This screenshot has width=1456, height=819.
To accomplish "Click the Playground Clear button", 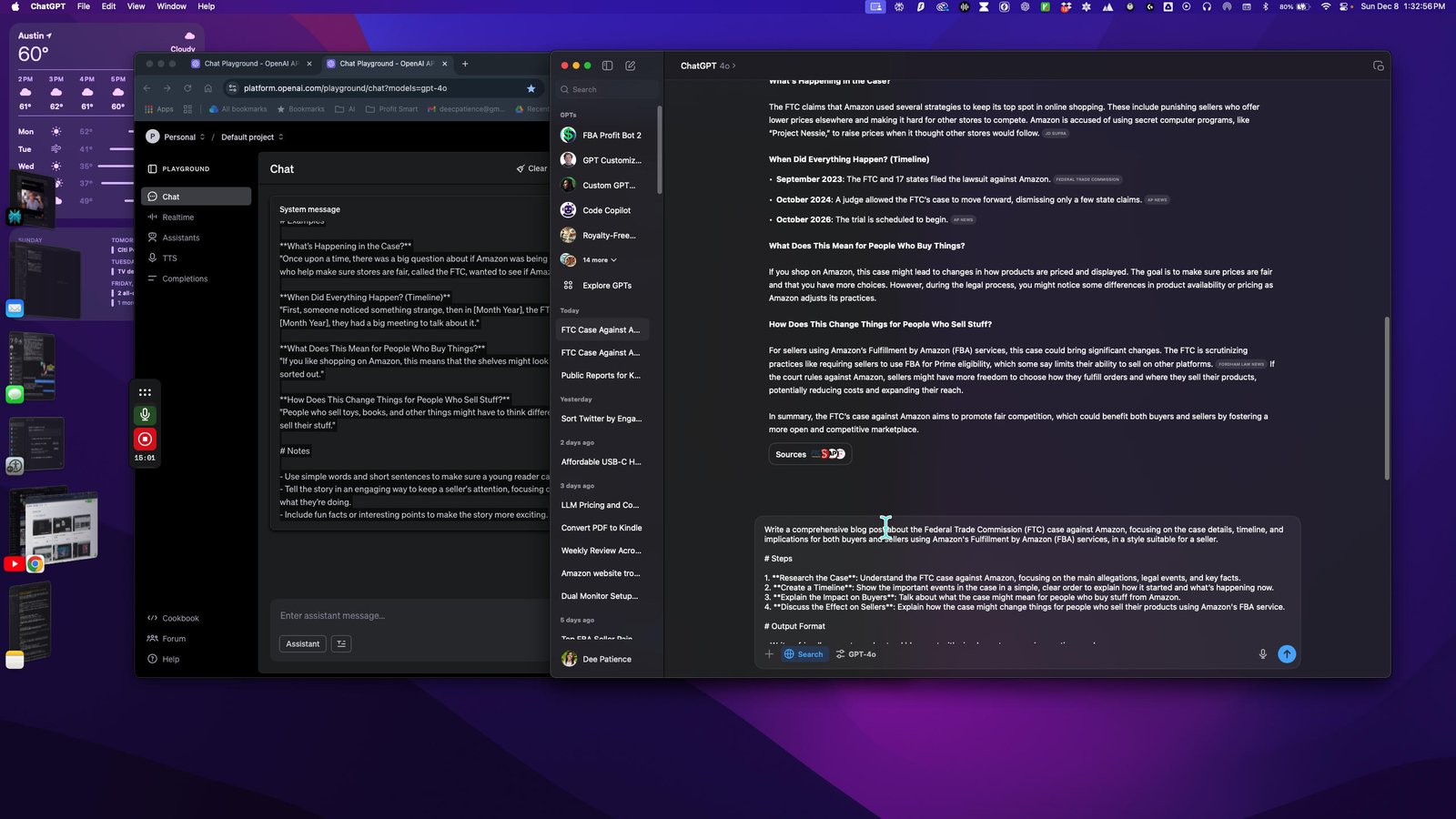I will [x=532, y=168].
